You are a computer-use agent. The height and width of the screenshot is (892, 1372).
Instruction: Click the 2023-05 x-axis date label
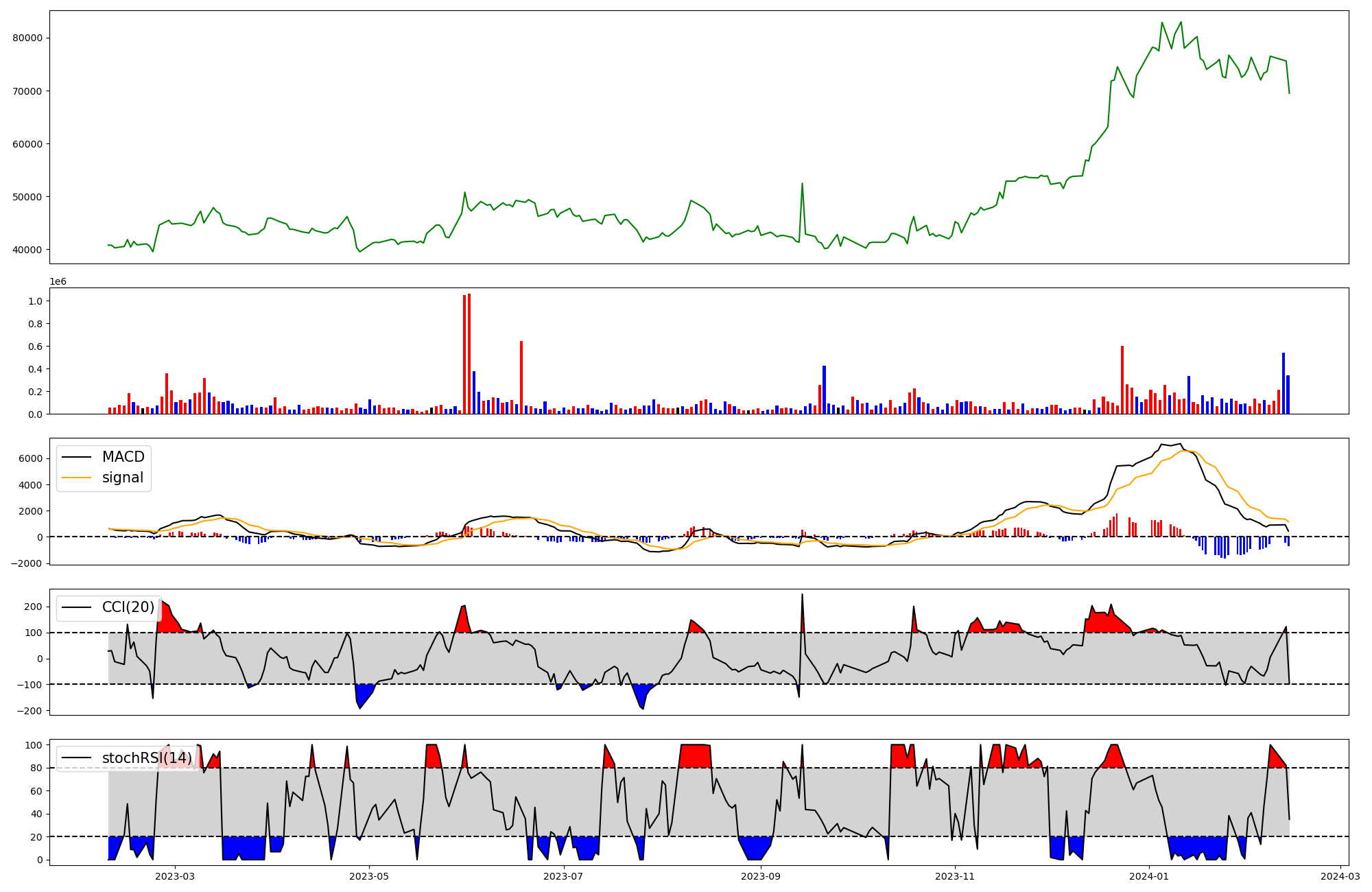point(369,876)
